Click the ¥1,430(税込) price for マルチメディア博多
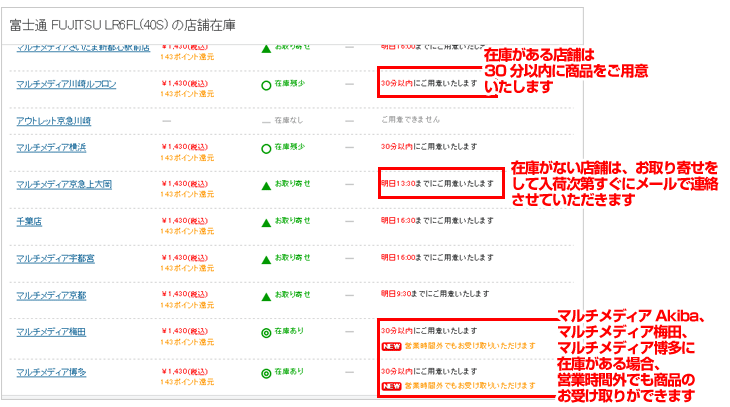The width and height of the screenshot is (730, 407). (x=185, y=372)
